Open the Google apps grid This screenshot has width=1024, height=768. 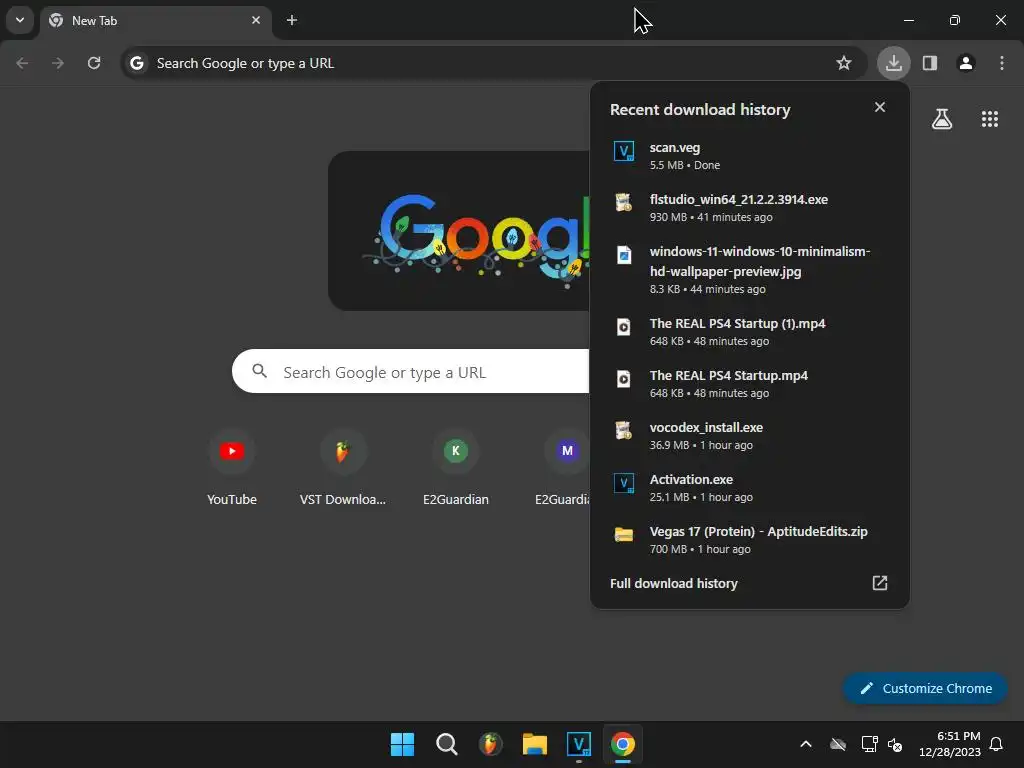(x=990, y=119)
